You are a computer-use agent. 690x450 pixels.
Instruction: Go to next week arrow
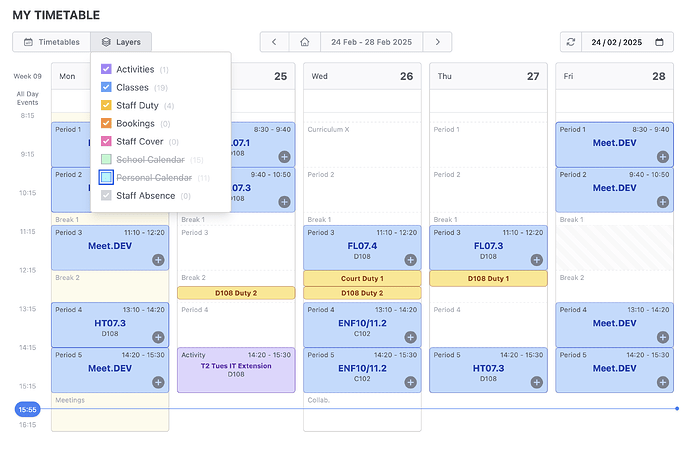click(437, 42)
